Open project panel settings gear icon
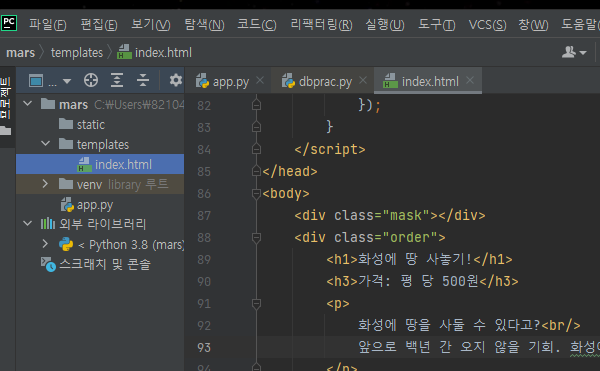The width and height of the screenshot is (600, 371). click(176, 80)
